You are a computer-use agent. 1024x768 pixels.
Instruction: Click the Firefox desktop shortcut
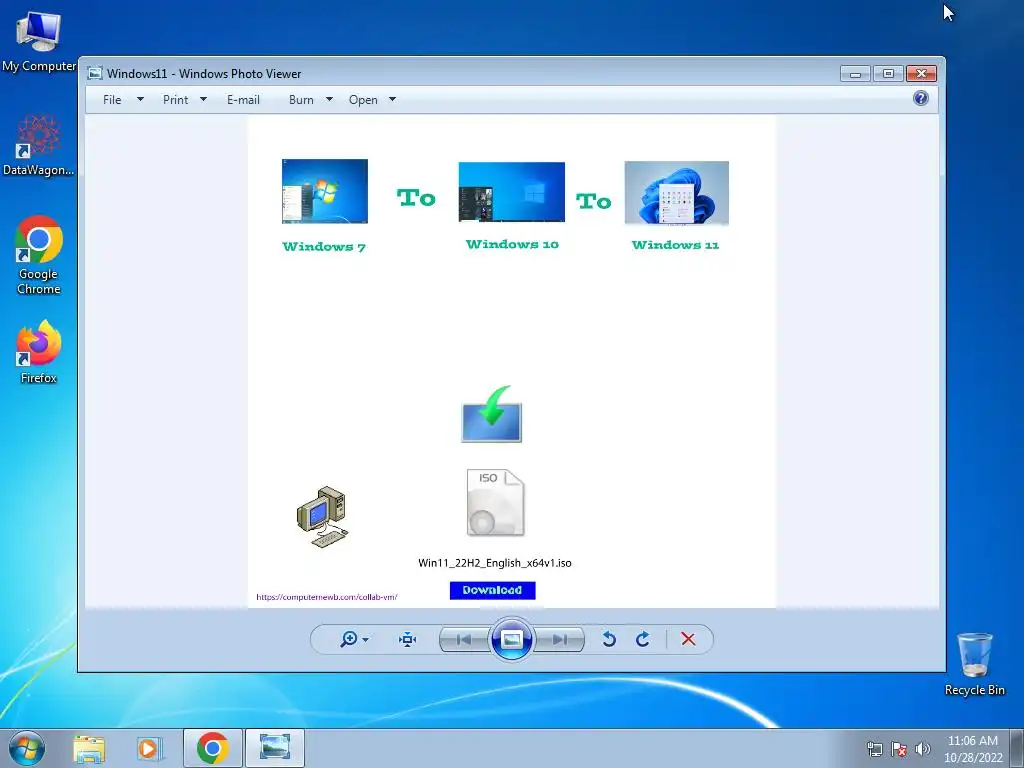pyautogui.click(x=39, y=351)
